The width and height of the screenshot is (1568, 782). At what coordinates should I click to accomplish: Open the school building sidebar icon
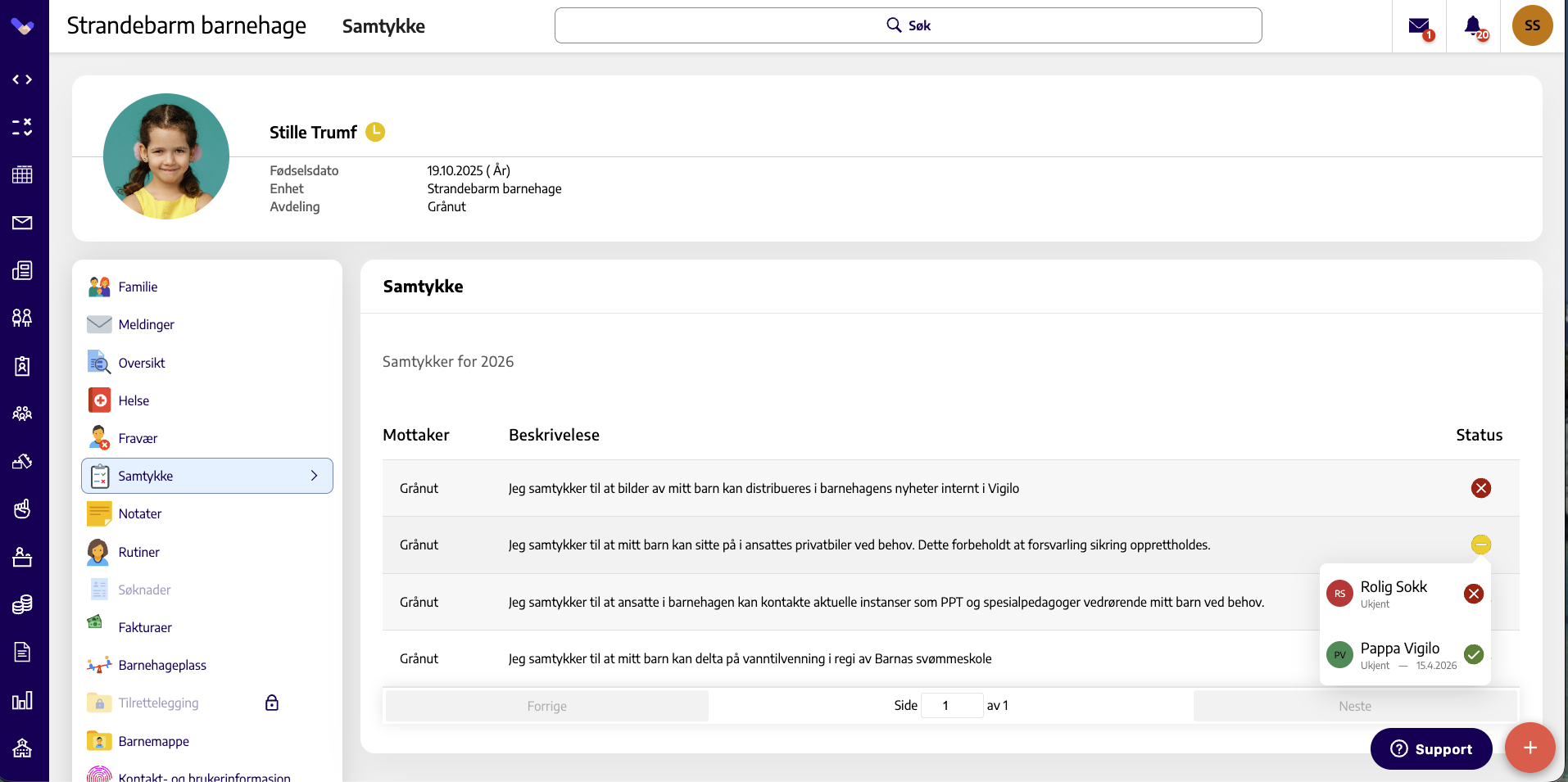point(22,748)
